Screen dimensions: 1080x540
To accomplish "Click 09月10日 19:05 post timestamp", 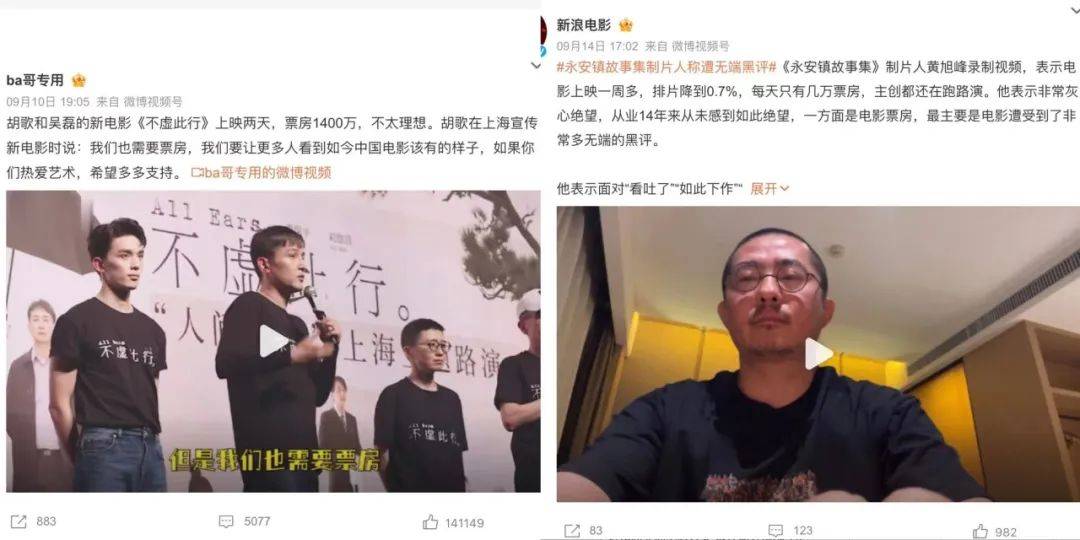I will [x=48, y=102].
